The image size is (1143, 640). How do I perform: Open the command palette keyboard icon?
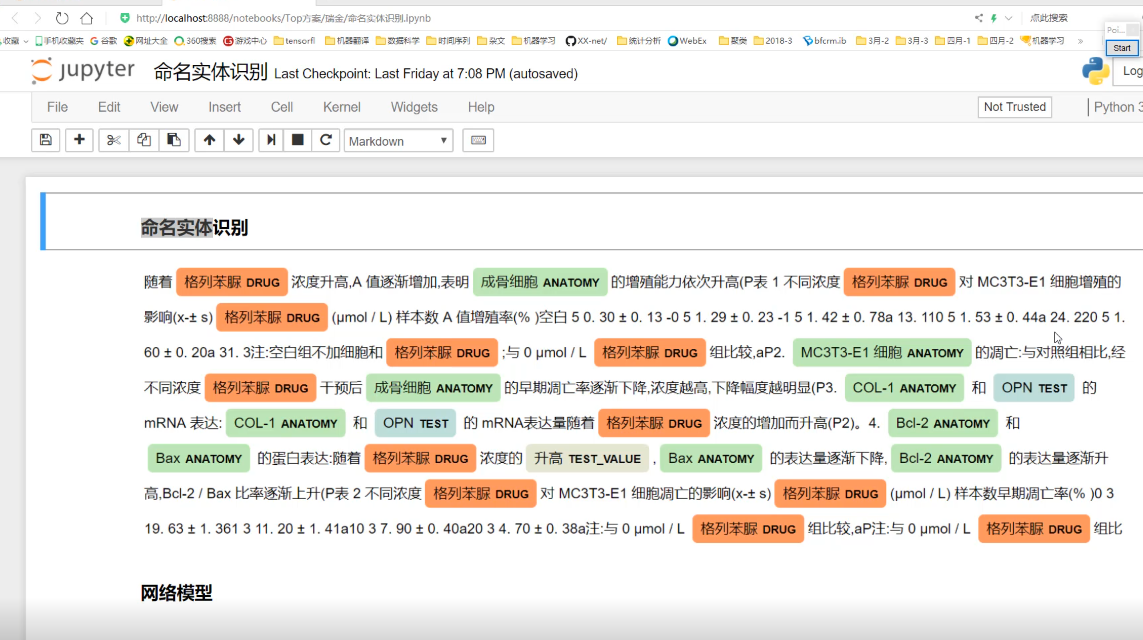pyautogui.click(x=478, y=141)
